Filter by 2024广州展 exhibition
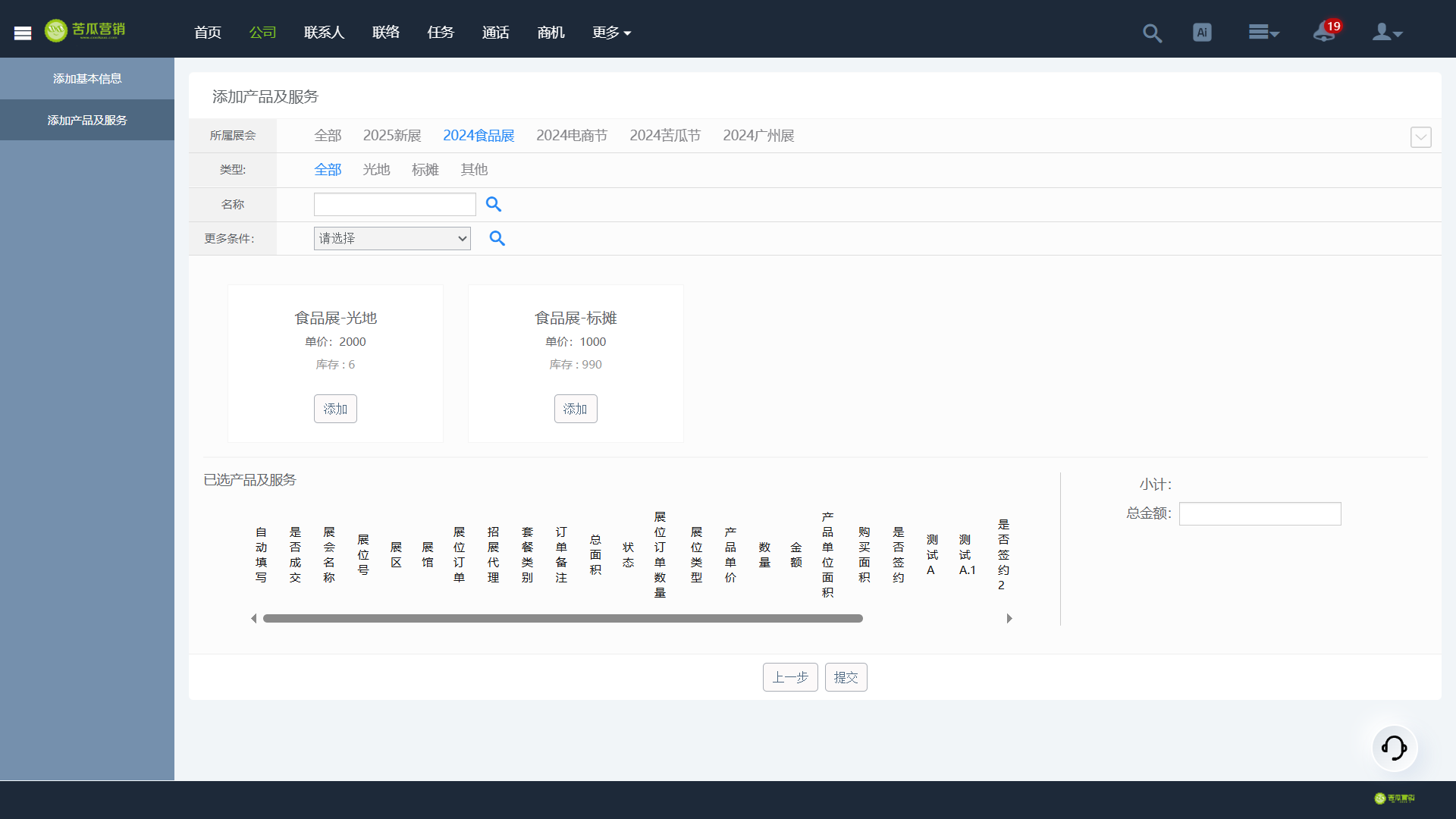Viewport: 1456px width, 819px height. click(x=758, y=136)
